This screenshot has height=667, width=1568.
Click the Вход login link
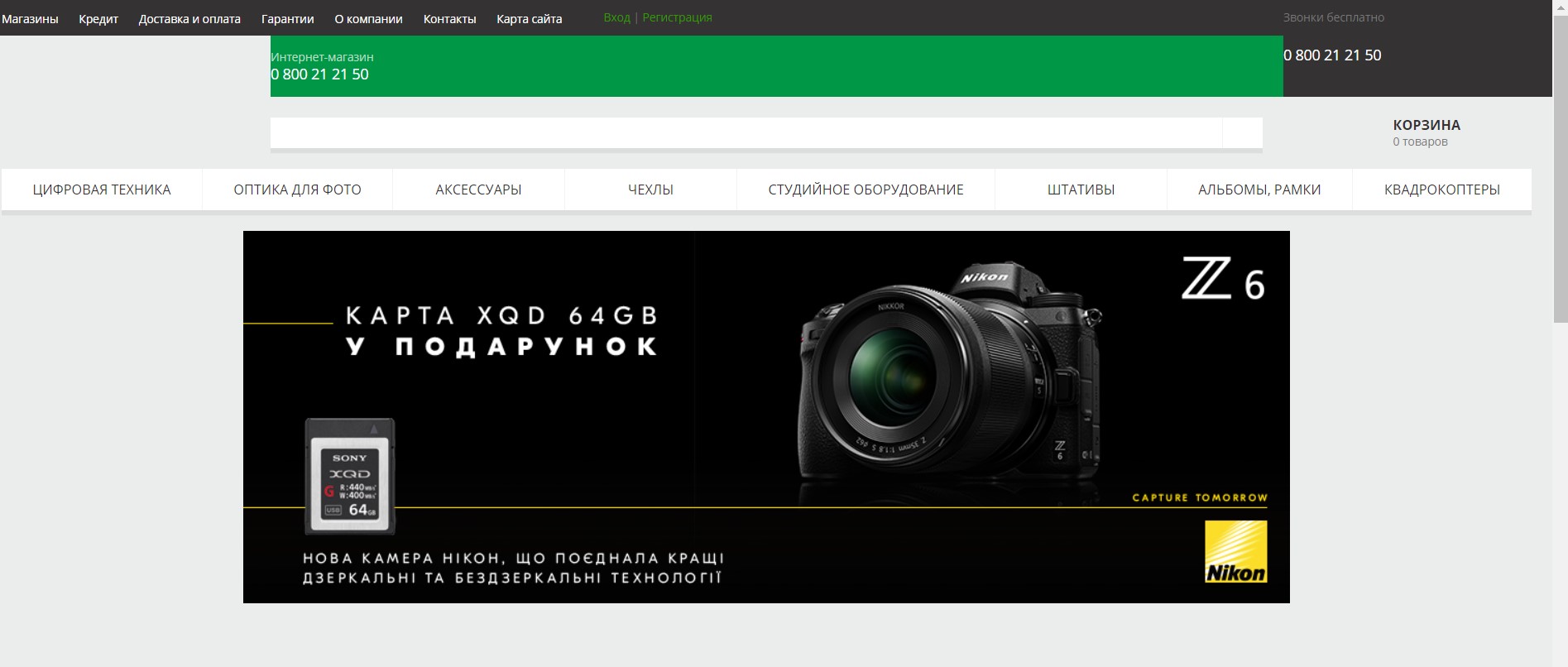point(616,17)
